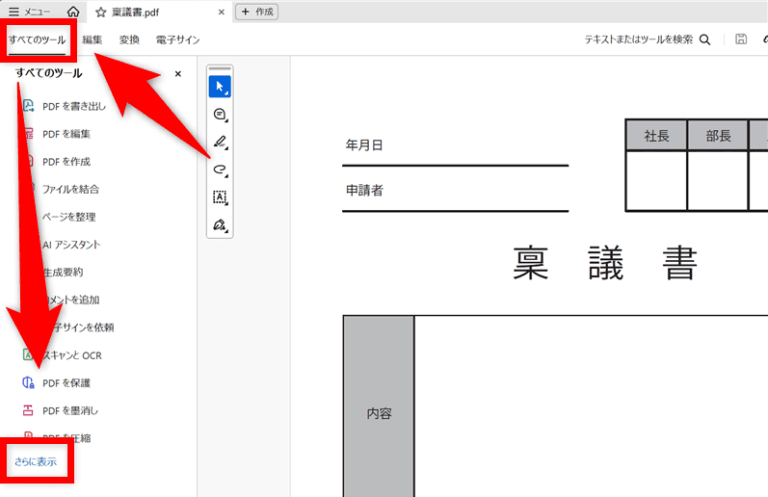
Task: Select the add text box tool
Action: point(220,197)
